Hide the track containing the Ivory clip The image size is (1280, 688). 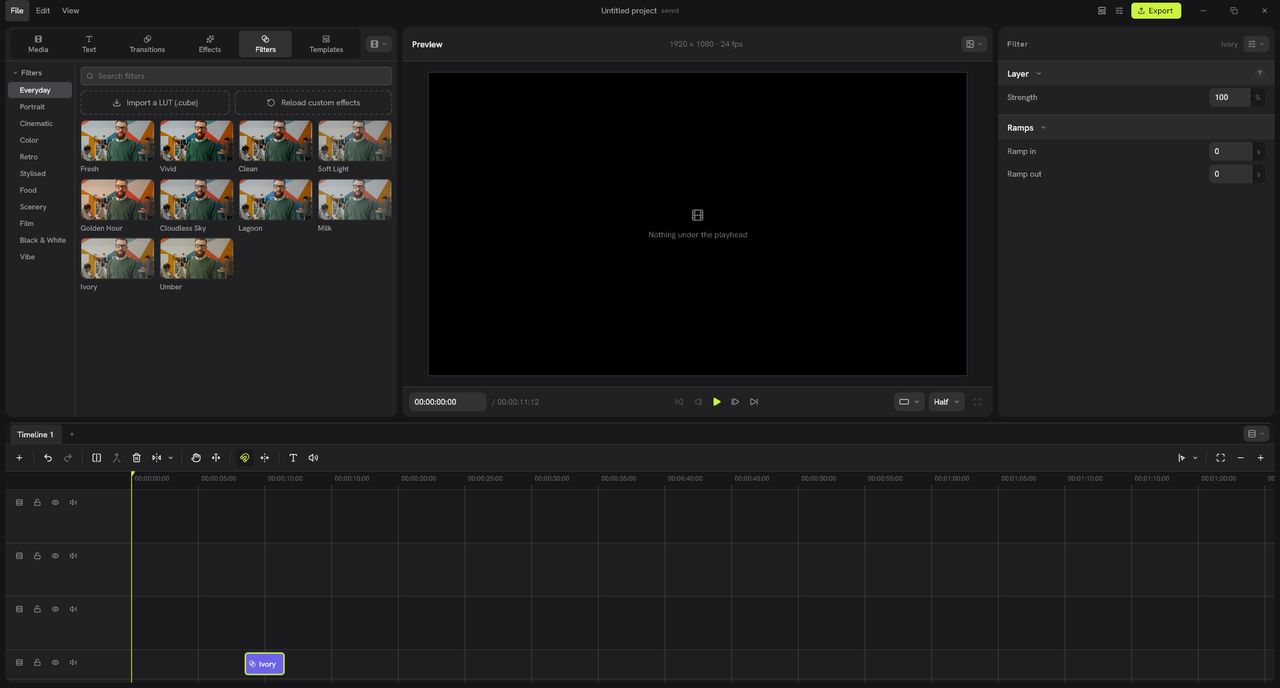(55, 662)
